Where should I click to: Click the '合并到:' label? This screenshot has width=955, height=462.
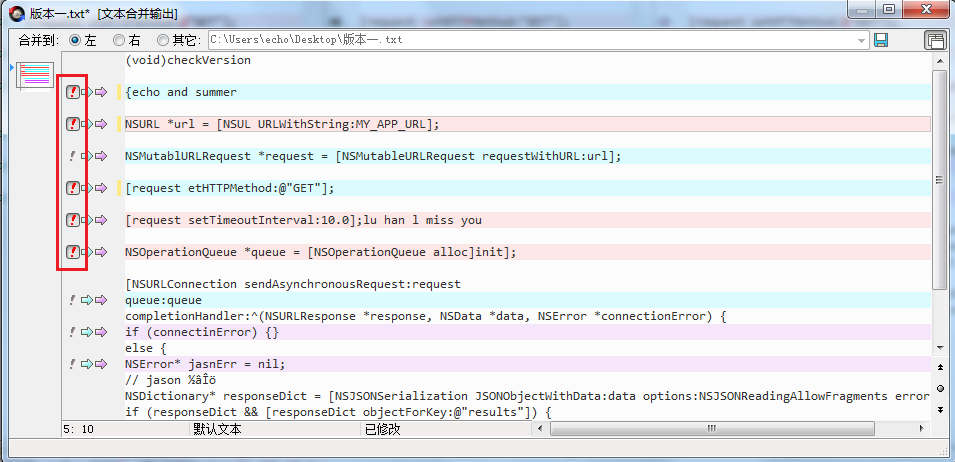tap(39, 40)
